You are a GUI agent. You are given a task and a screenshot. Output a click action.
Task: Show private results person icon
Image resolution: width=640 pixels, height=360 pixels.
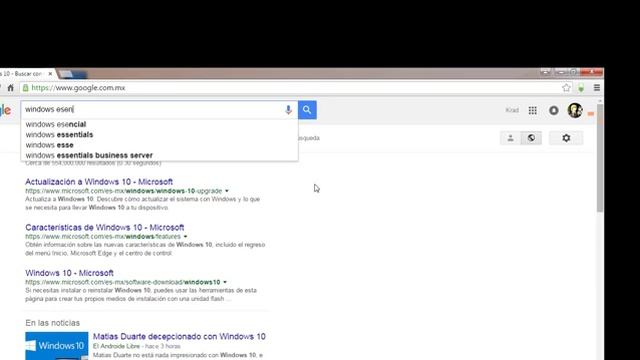(x=511, y=138)
